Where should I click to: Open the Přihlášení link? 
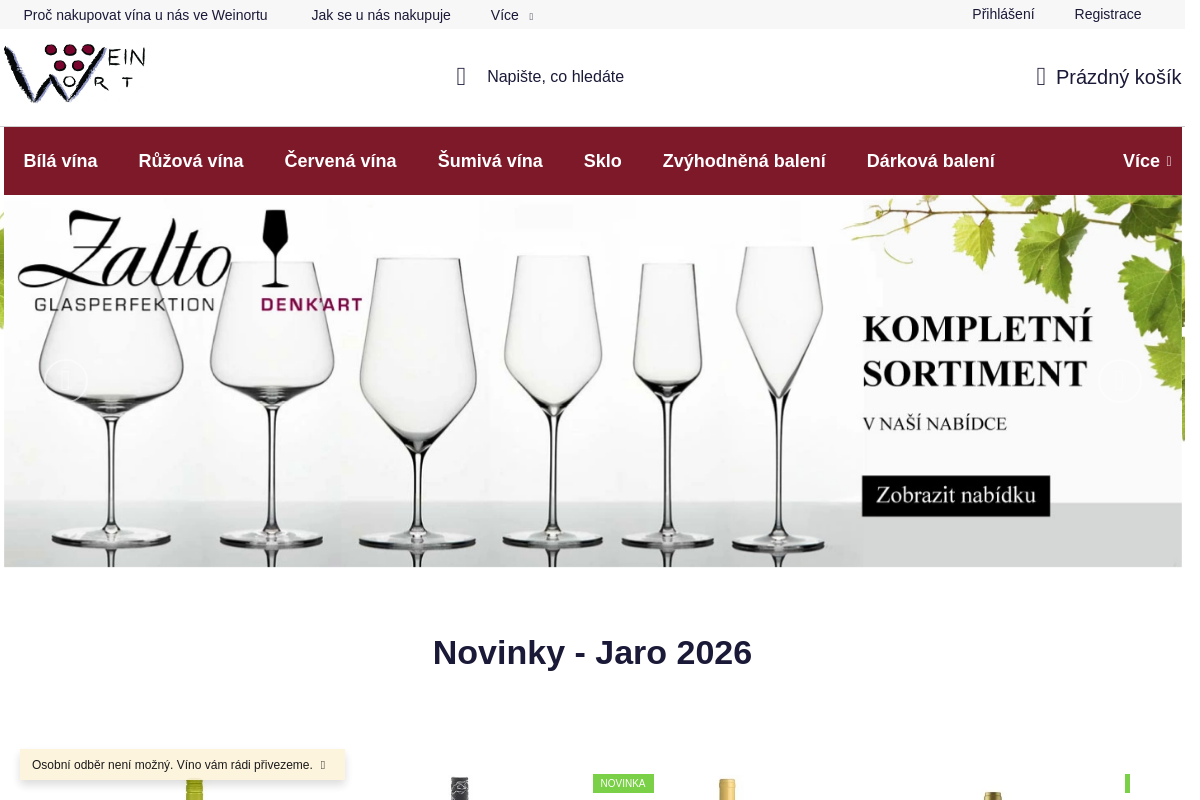1002,14
